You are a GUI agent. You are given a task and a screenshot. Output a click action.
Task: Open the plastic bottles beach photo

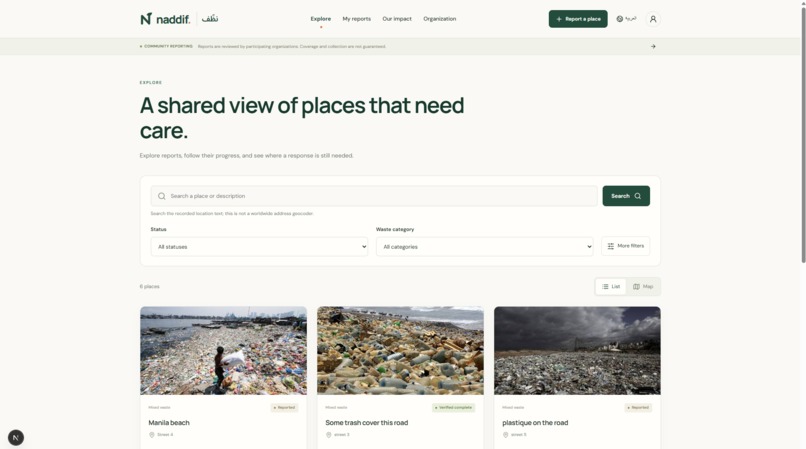[400, 351]
